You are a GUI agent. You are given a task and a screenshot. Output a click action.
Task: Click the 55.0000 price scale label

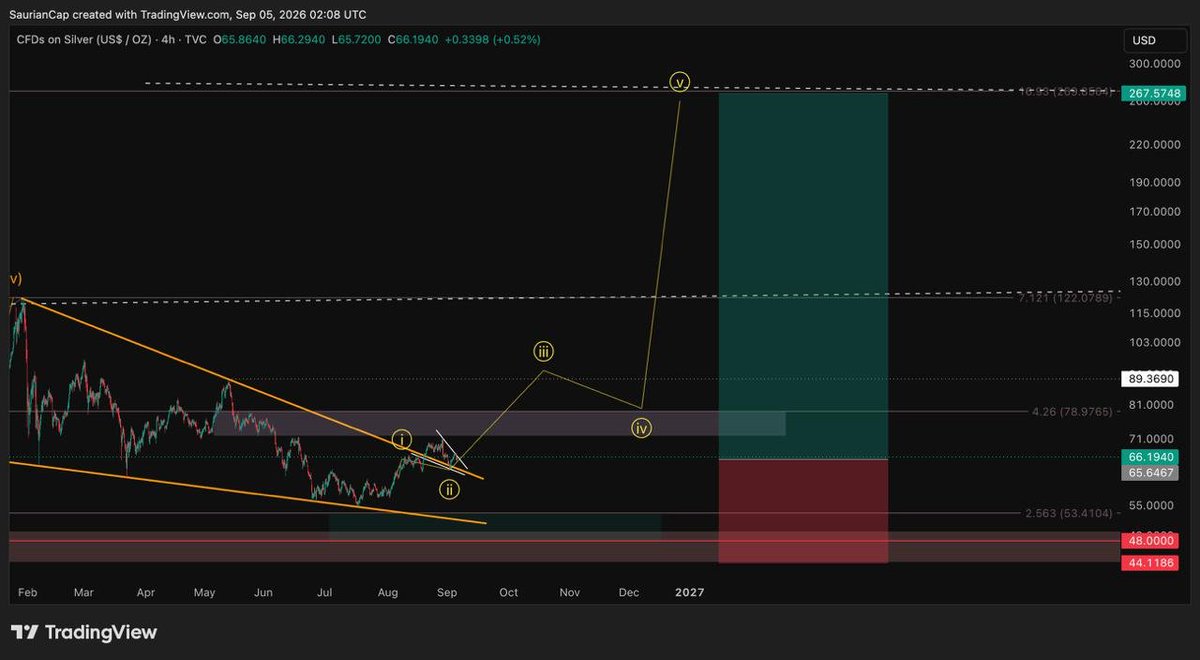tap(1149, 507)
